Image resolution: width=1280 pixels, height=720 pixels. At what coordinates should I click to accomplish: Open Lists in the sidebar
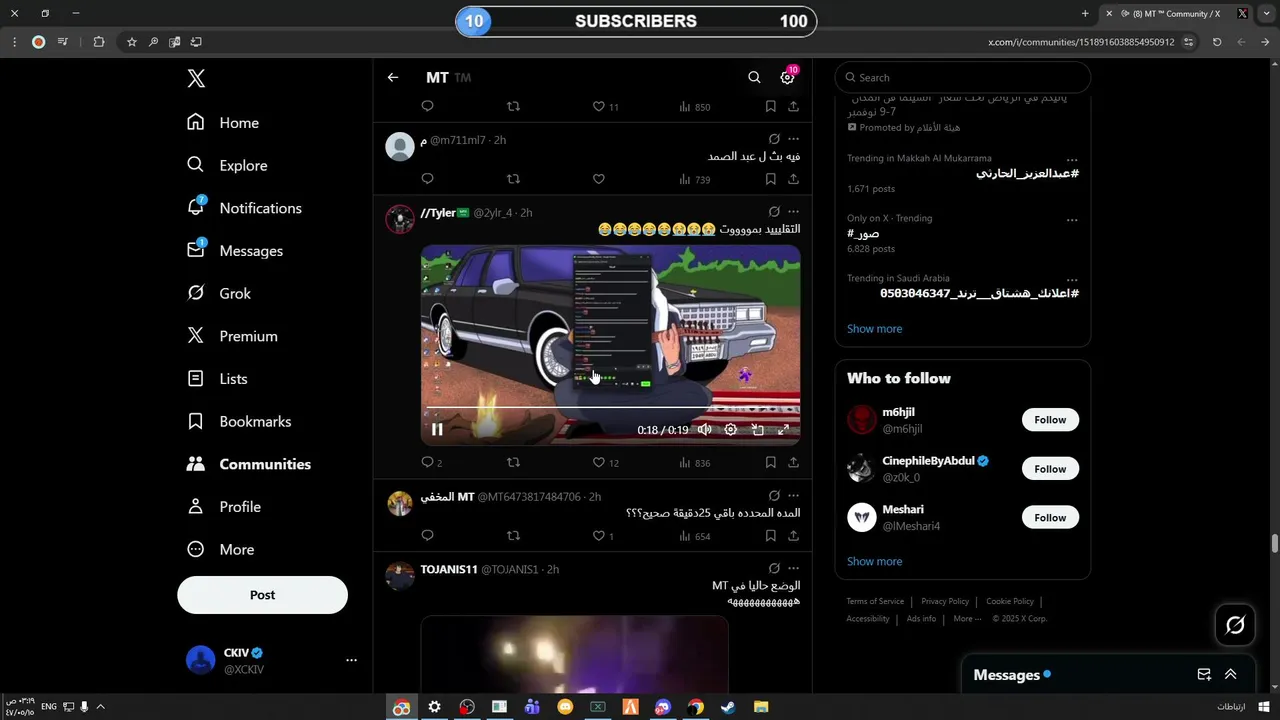(218, 378)
